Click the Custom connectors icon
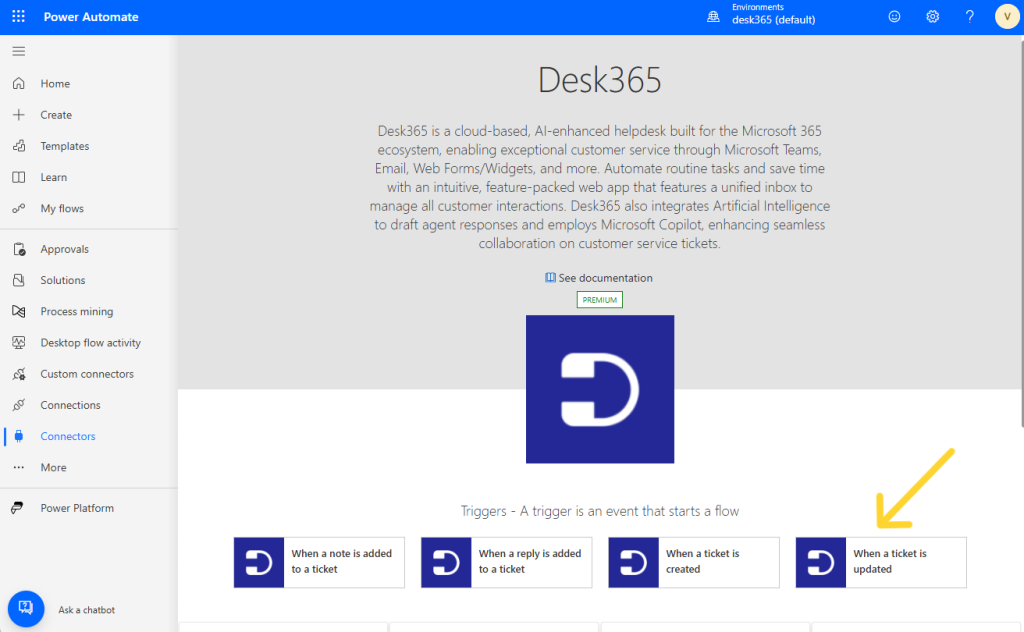This screenshot has height=632, width=1024. coord(18,374)
